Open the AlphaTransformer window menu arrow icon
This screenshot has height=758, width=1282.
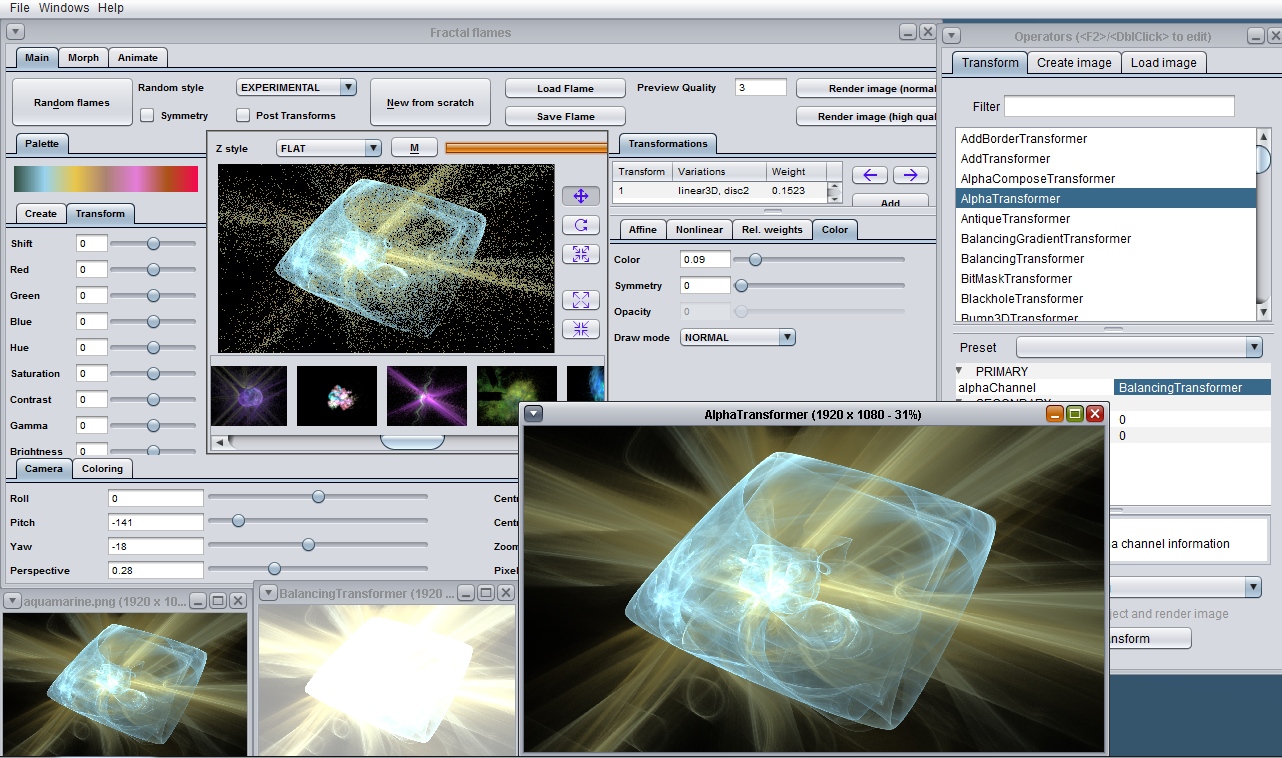[x=534, y=414]
